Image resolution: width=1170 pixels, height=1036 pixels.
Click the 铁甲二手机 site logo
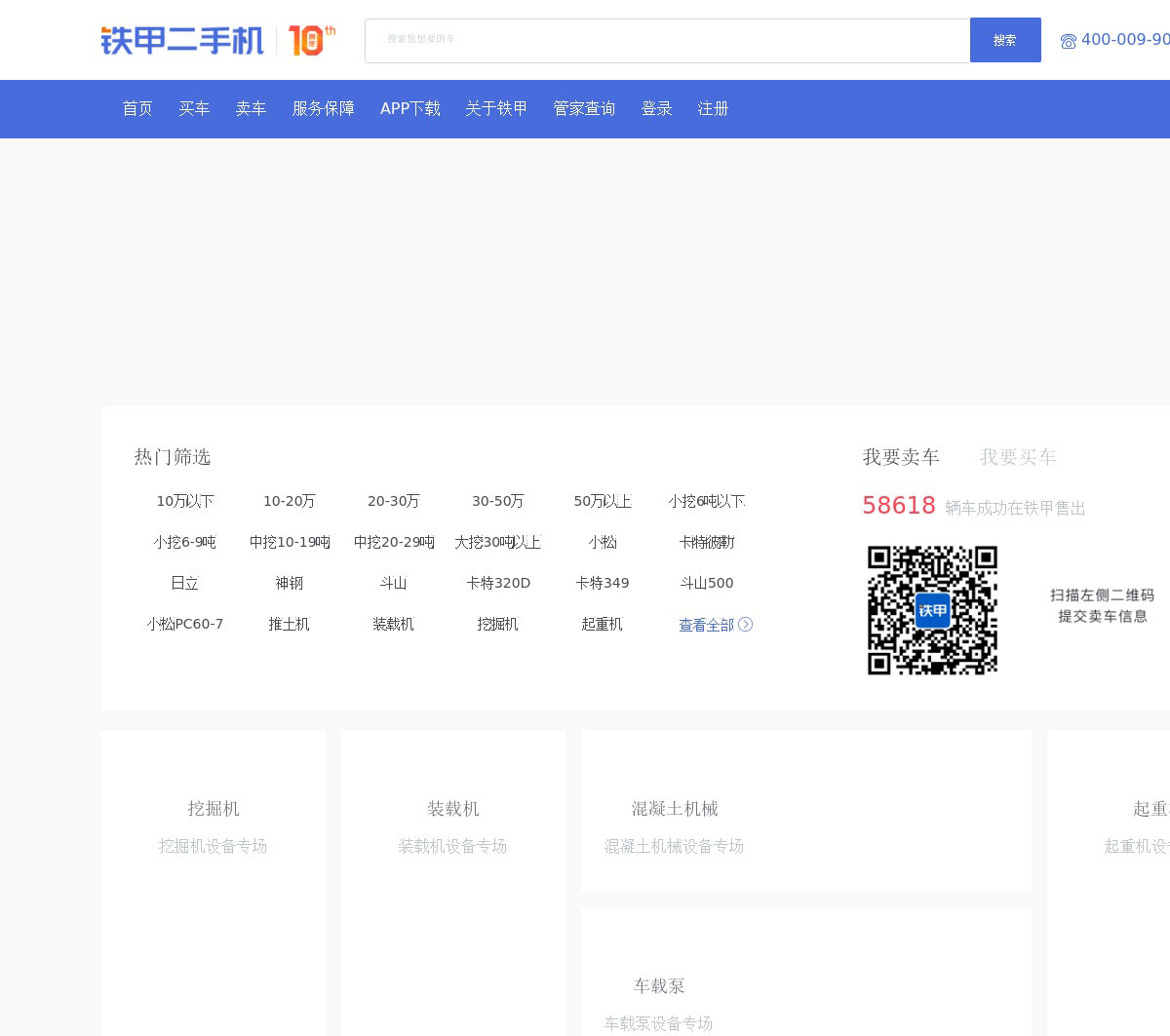click(182, 41)
